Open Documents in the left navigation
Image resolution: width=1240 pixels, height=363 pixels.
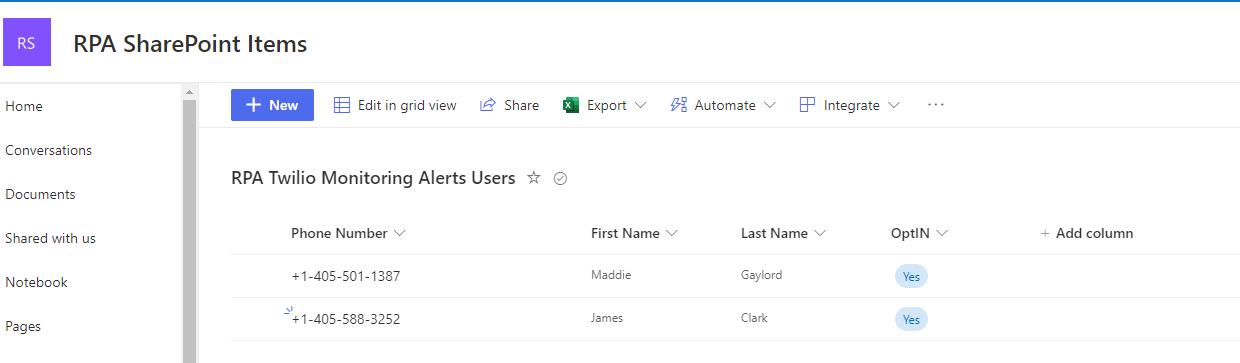(40, 194)
